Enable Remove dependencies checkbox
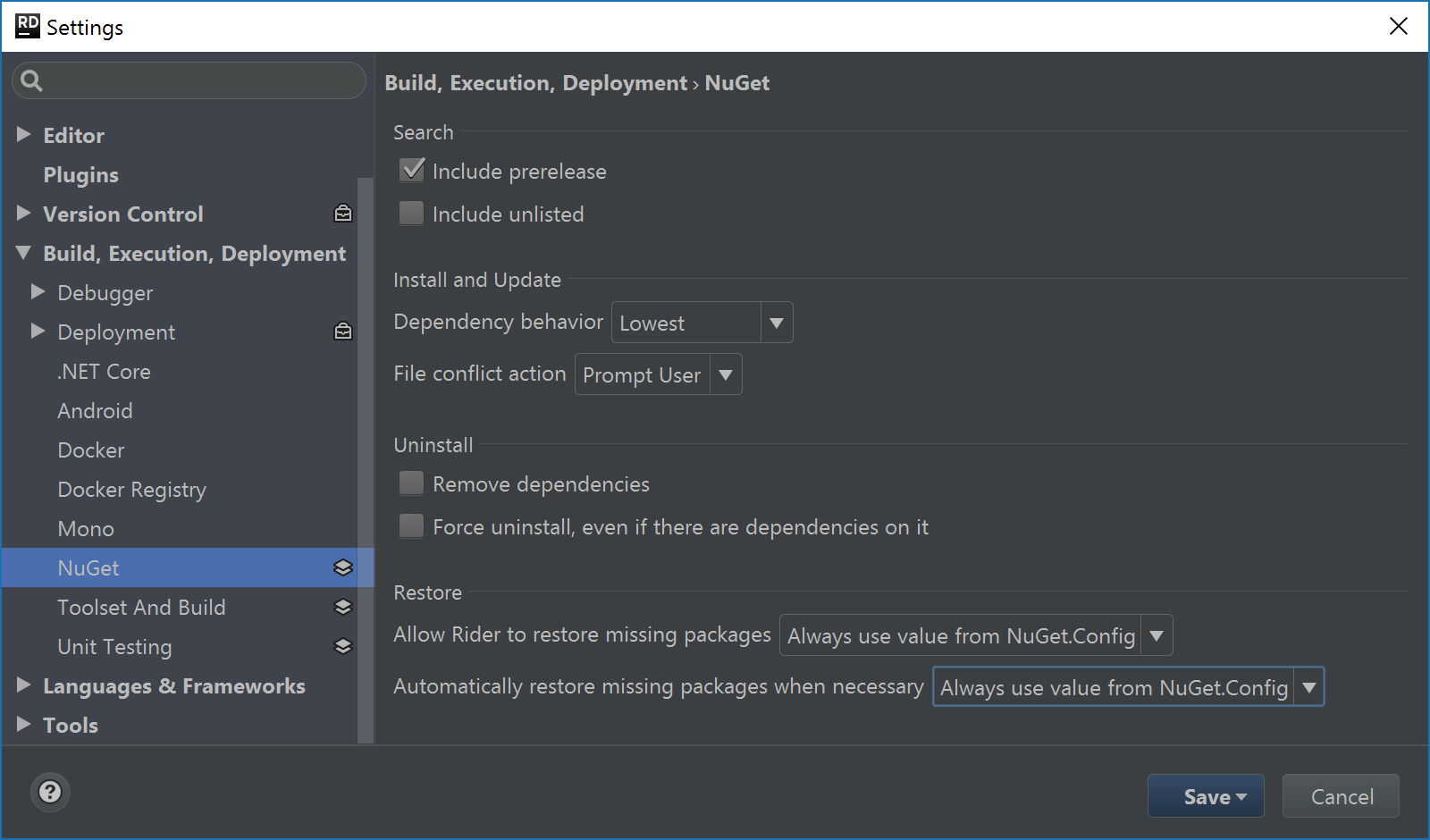The width and height of the screenshot is (1430, 840). tap(411, 483)
